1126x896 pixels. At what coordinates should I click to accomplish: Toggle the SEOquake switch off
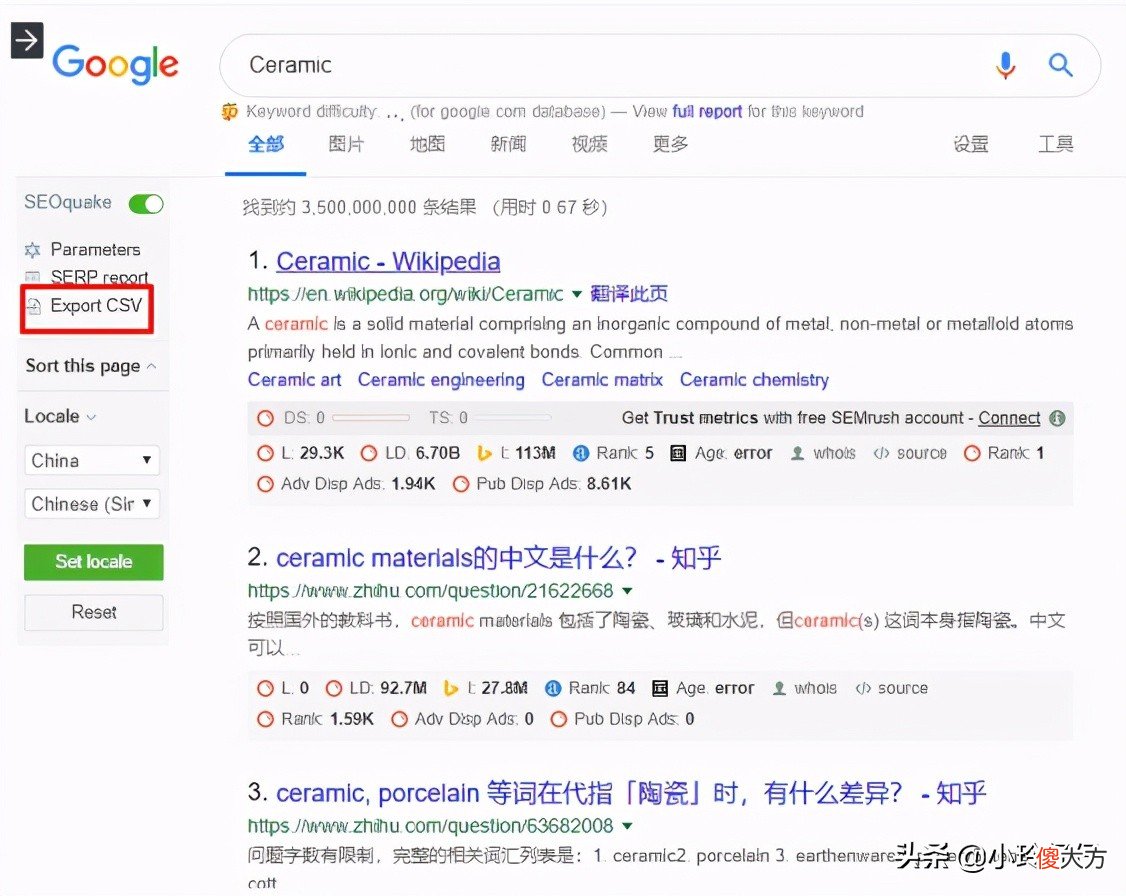146,204
